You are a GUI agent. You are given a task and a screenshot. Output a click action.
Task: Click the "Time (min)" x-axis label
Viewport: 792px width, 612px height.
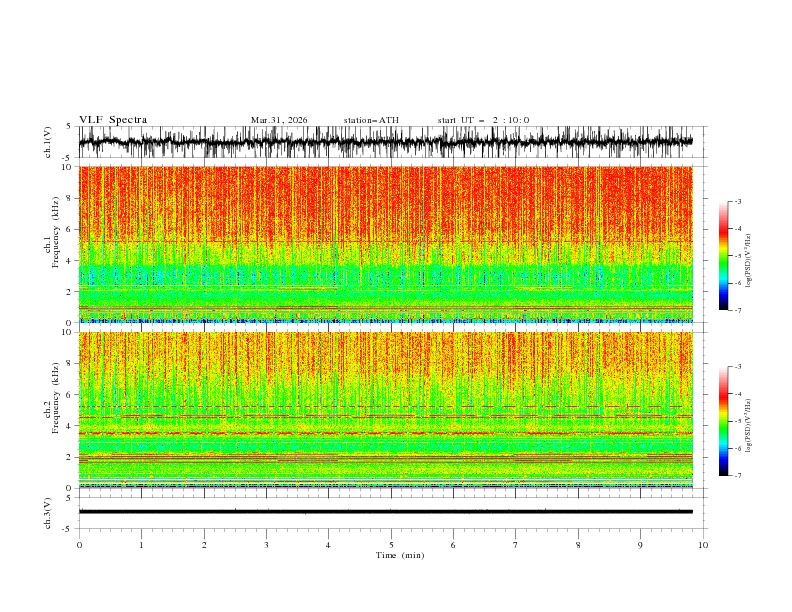tap(400, 555)
